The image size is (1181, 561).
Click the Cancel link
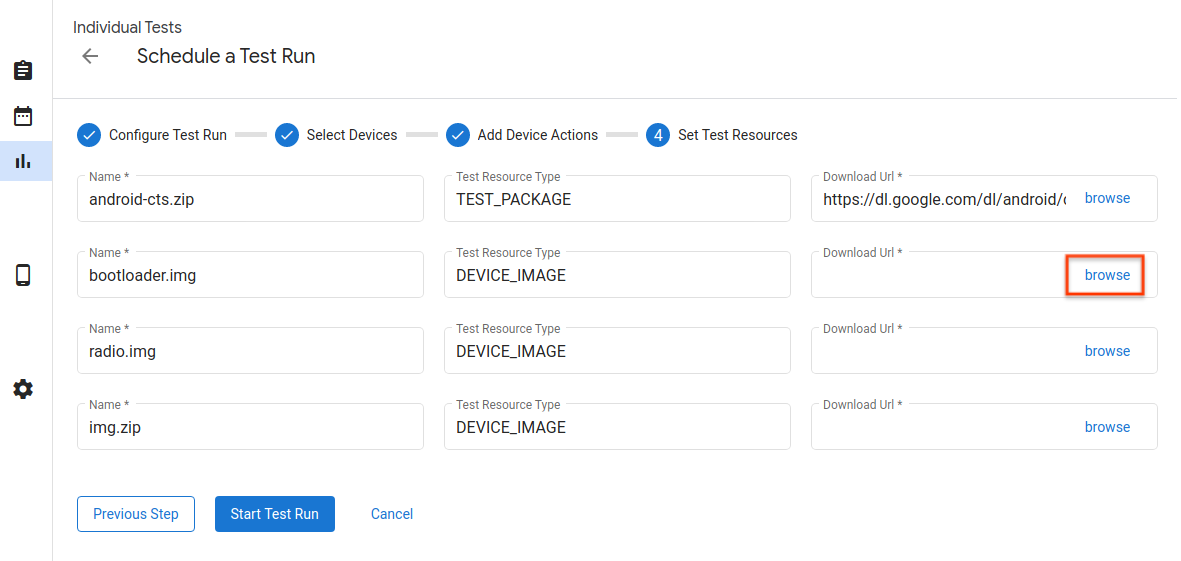(392, 514)
